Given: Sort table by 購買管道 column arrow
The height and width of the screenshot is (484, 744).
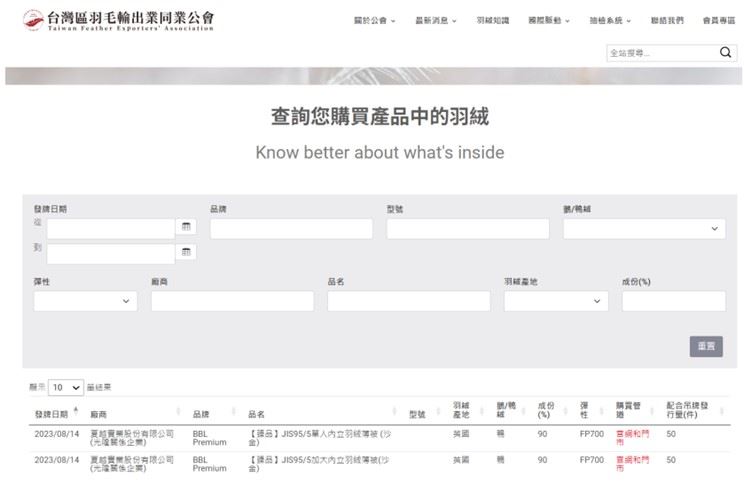Looking at the screenshot, I should point(652,411).
